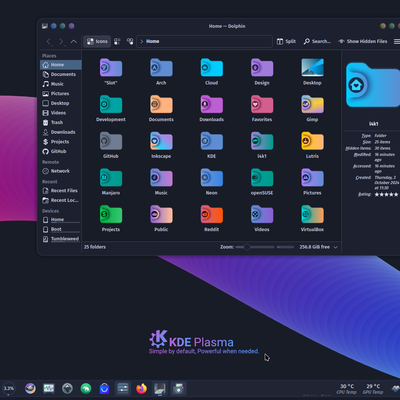Open Desktop in Places sidebar

pos(61,103)
